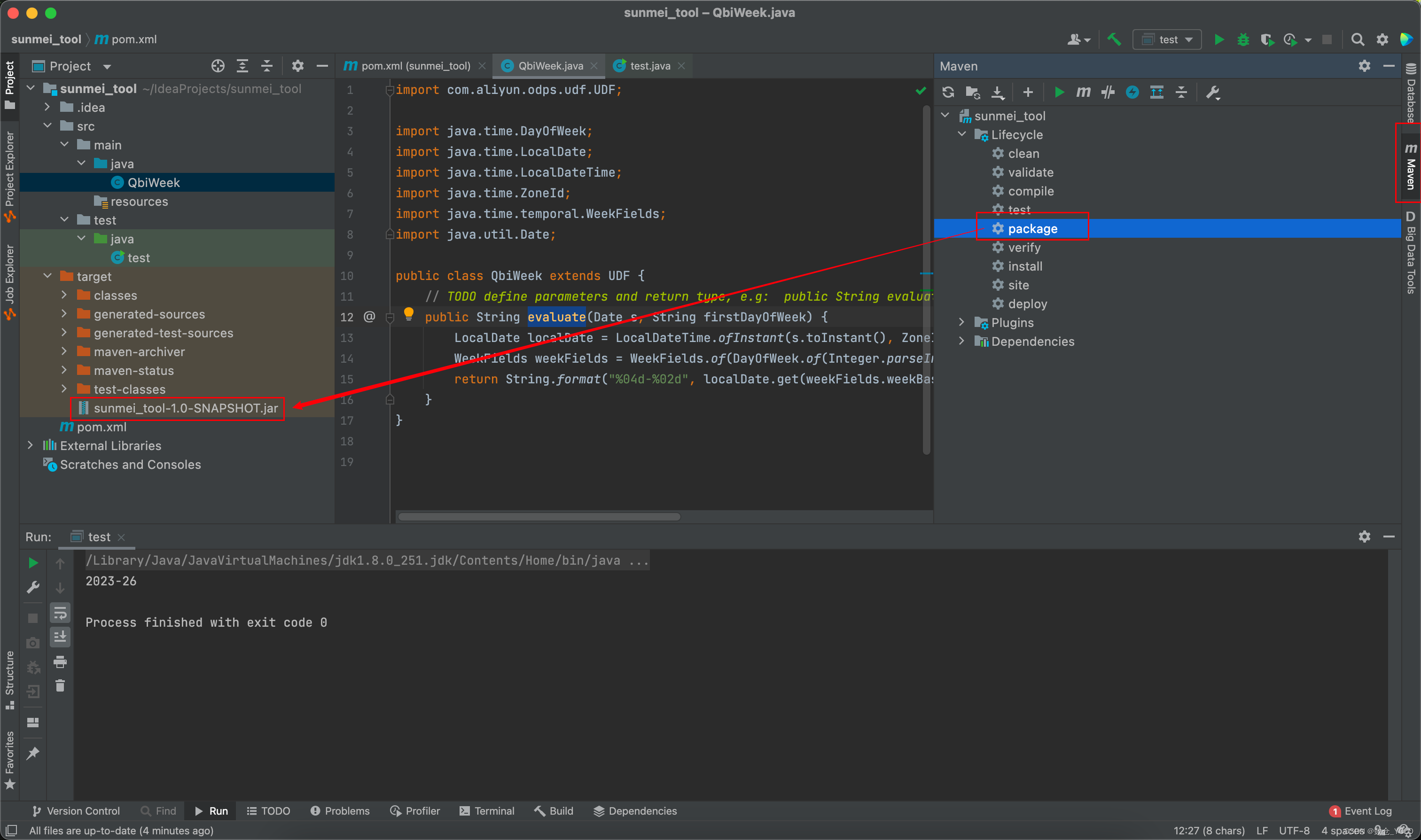Expand the .idea folder

coord(47,107)
